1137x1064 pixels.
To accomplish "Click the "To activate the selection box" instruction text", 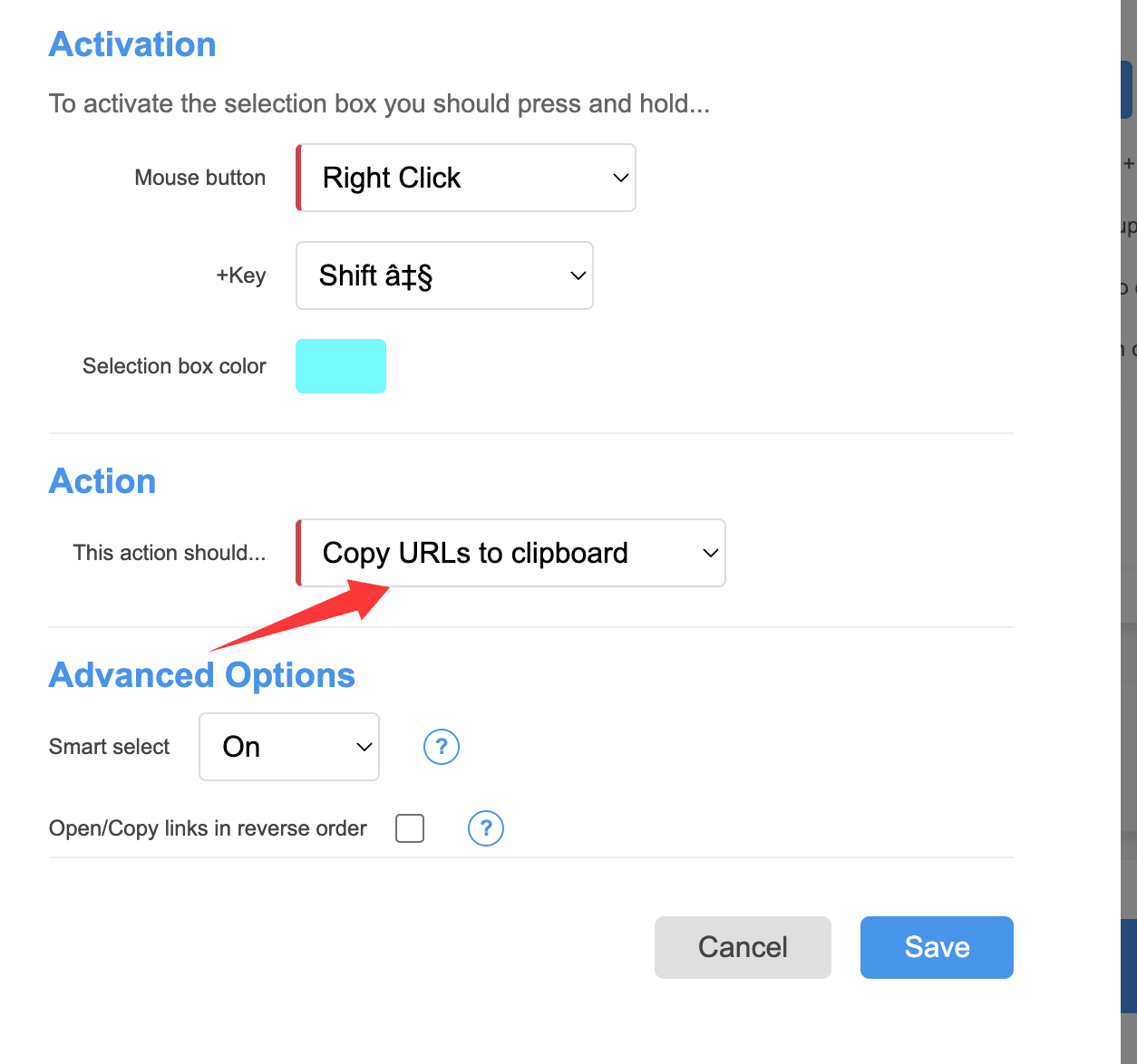I will point(379,104).
